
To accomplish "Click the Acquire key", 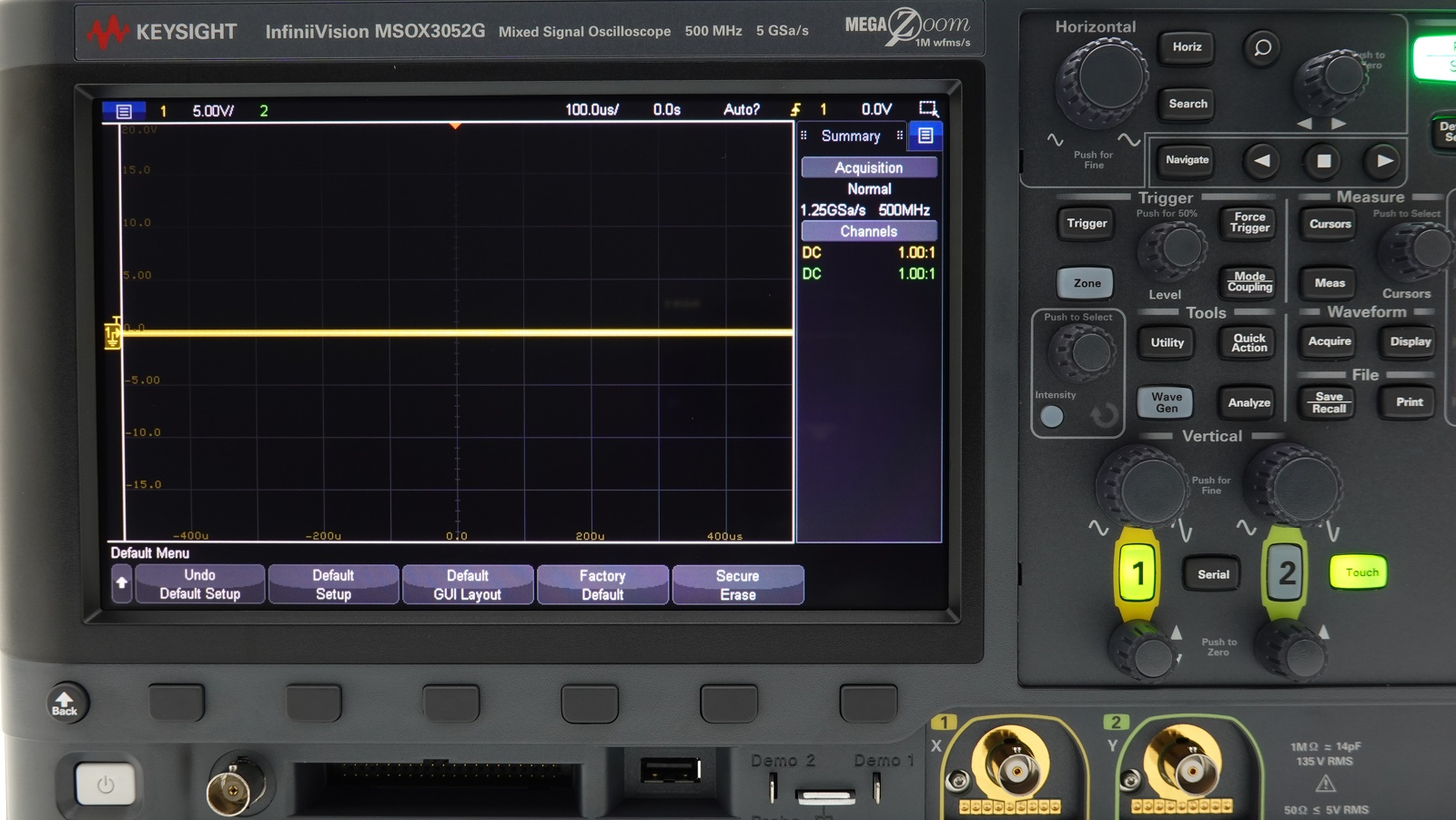I will coord(1330,342).
